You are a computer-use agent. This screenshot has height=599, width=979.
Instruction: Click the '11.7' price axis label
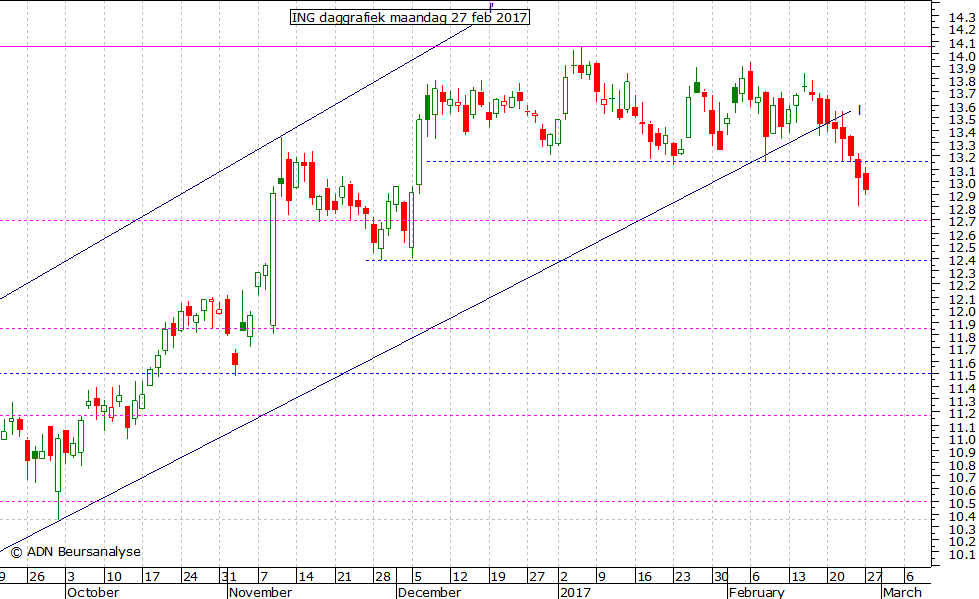point(962,350)
